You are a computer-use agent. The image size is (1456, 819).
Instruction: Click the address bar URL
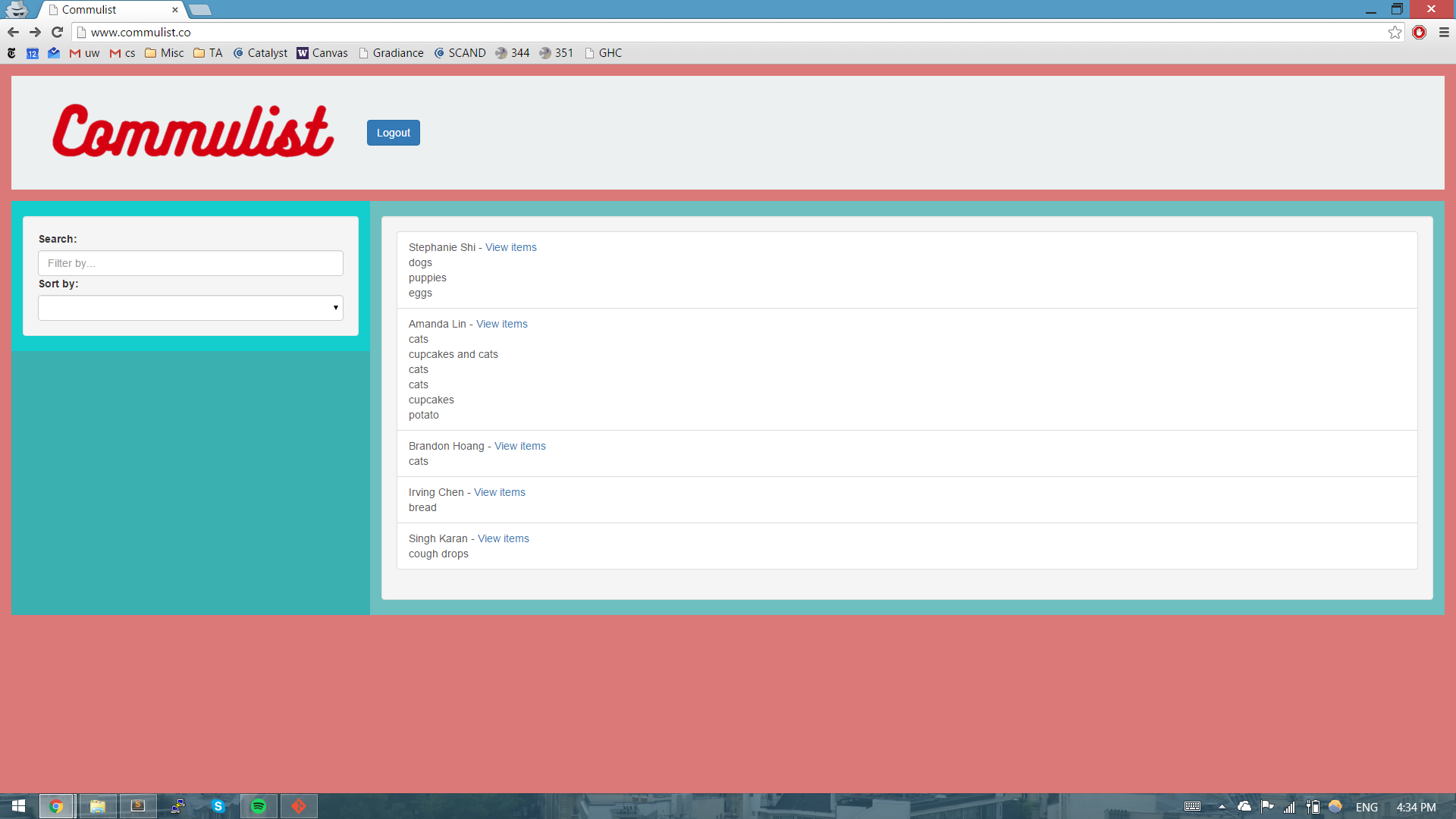pos(141,32)
